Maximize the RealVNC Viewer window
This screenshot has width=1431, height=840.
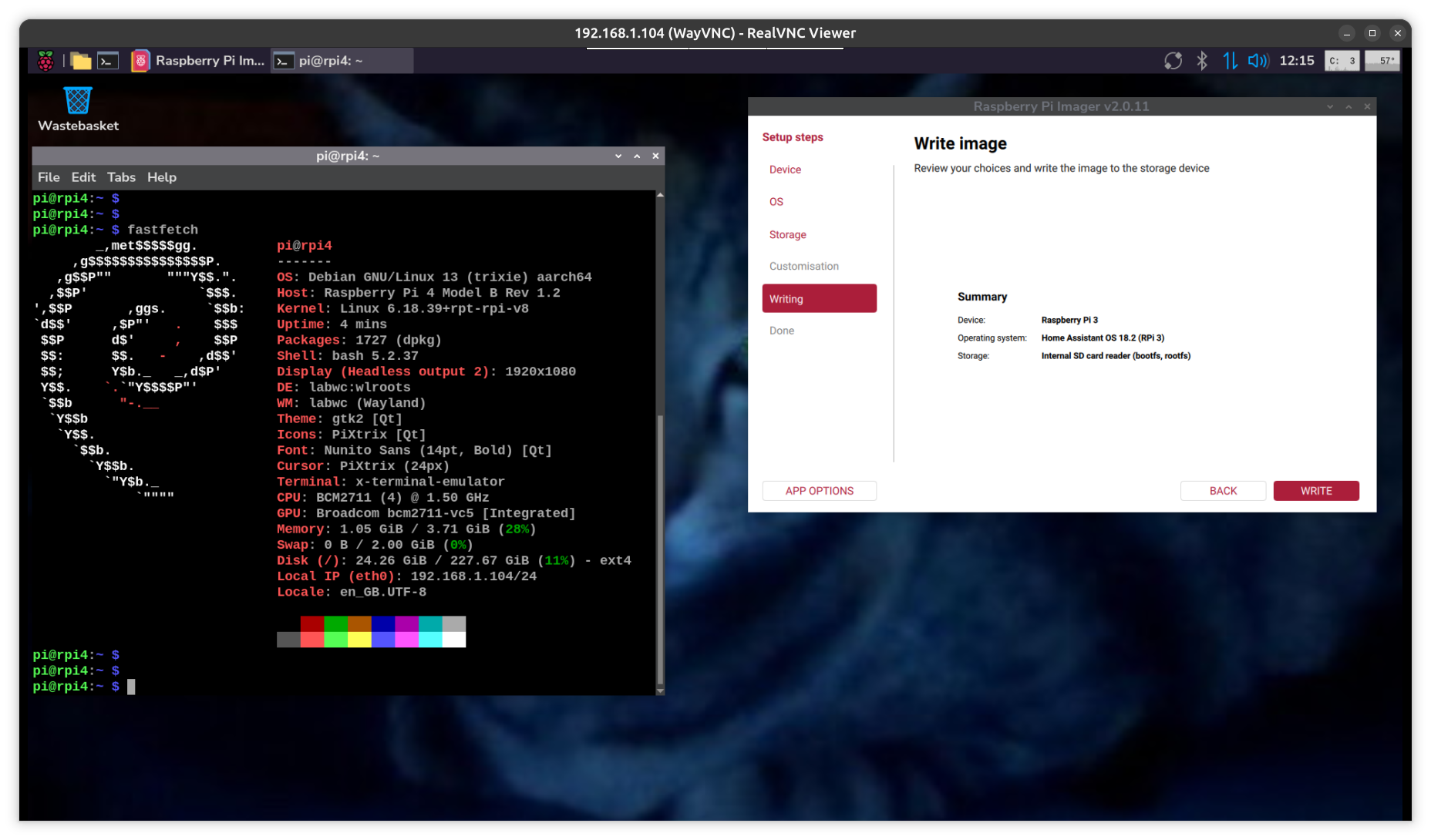pyautogui.click(x=1372, y=33)
